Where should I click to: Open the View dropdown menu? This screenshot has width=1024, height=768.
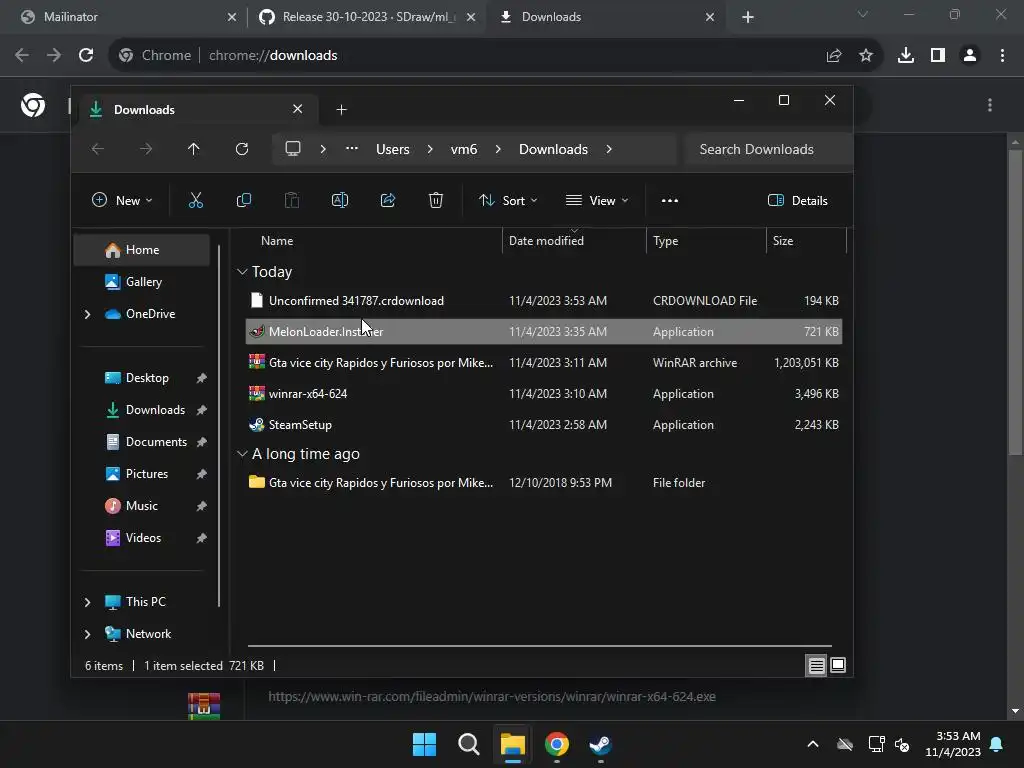597,200
